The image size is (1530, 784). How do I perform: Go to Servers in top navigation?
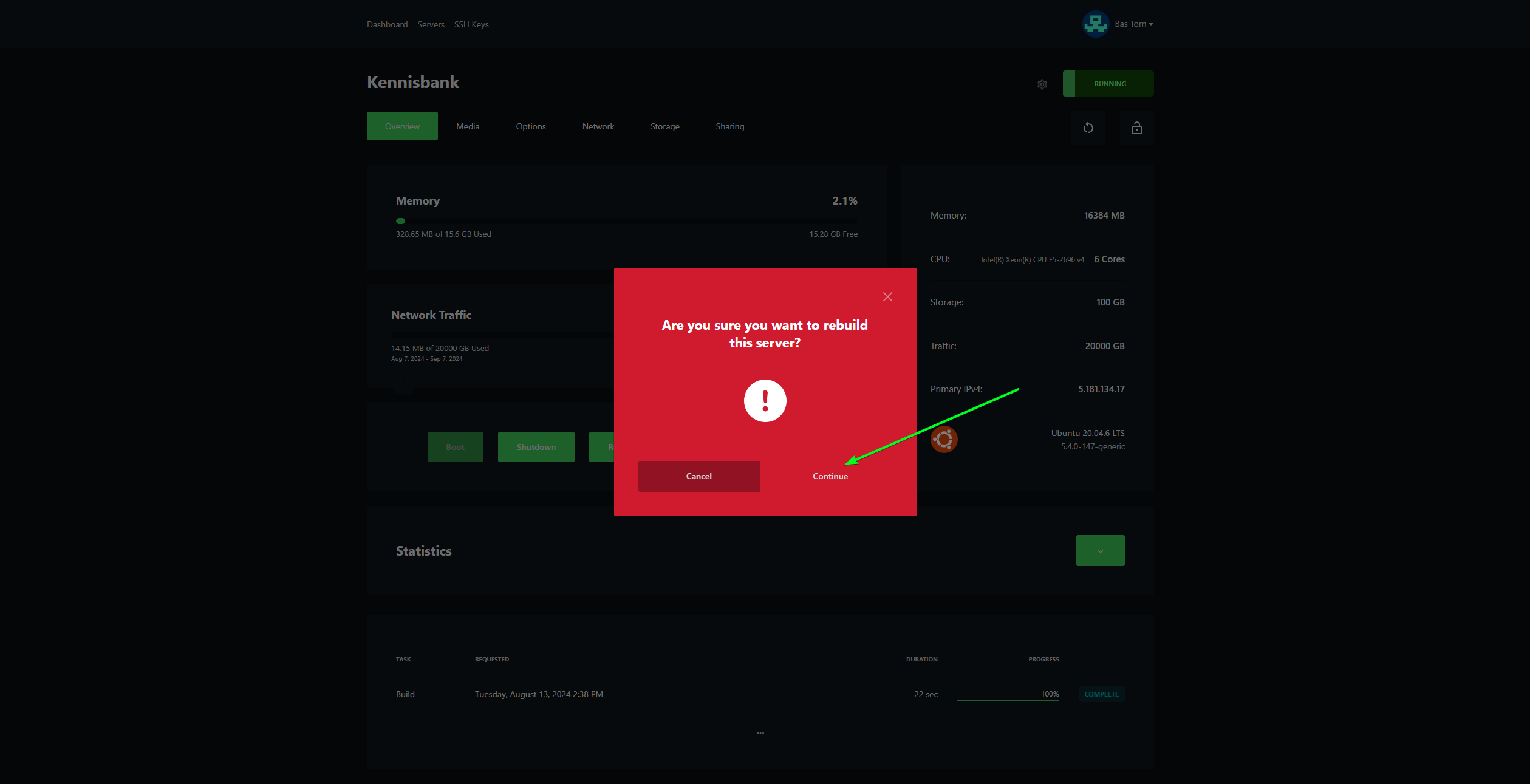[431, 24]
